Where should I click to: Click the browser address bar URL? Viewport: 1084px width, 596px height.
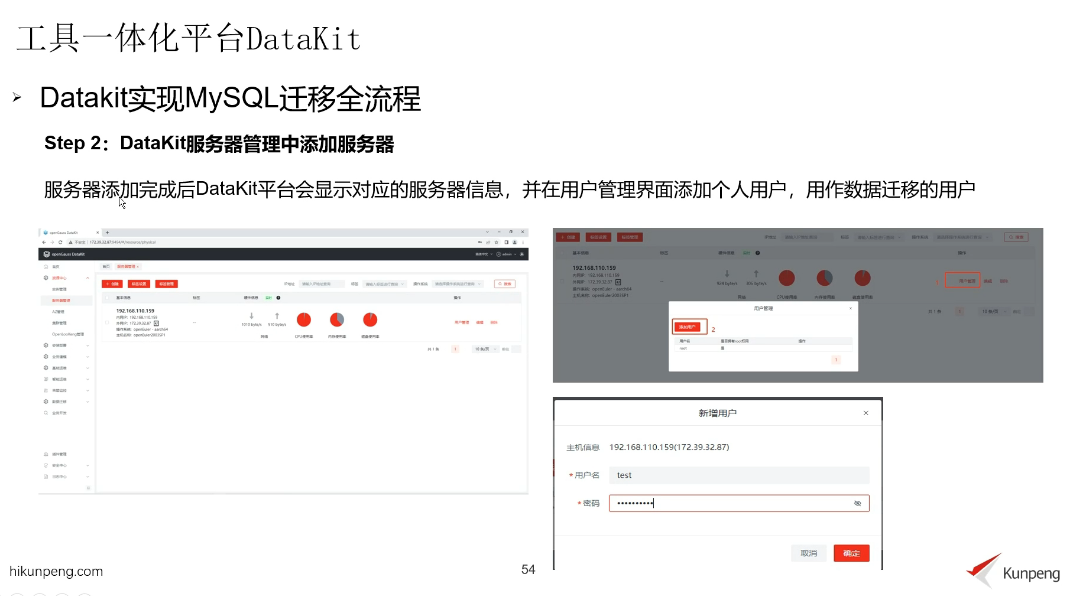coord(123,243)
